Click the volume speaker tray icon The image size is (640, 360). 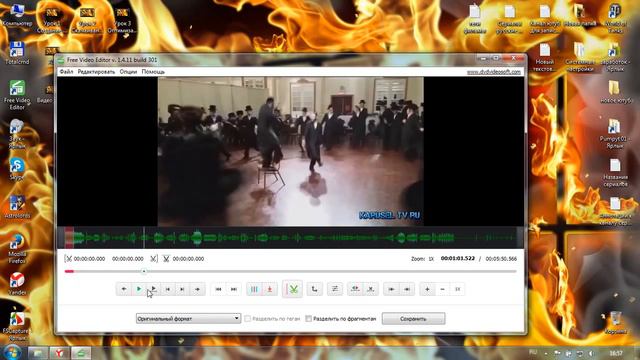click(591, 353)
